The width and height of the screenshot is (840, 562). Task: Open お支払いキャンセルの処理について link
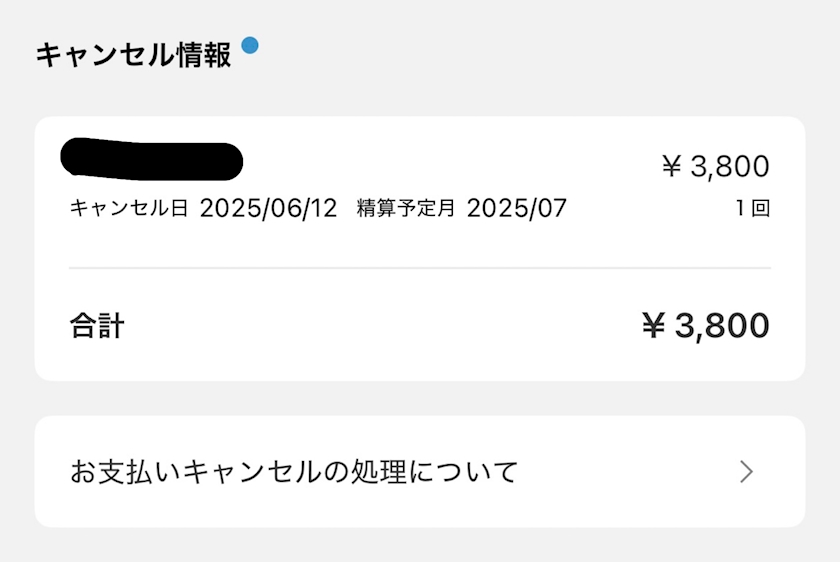[295, 472]
